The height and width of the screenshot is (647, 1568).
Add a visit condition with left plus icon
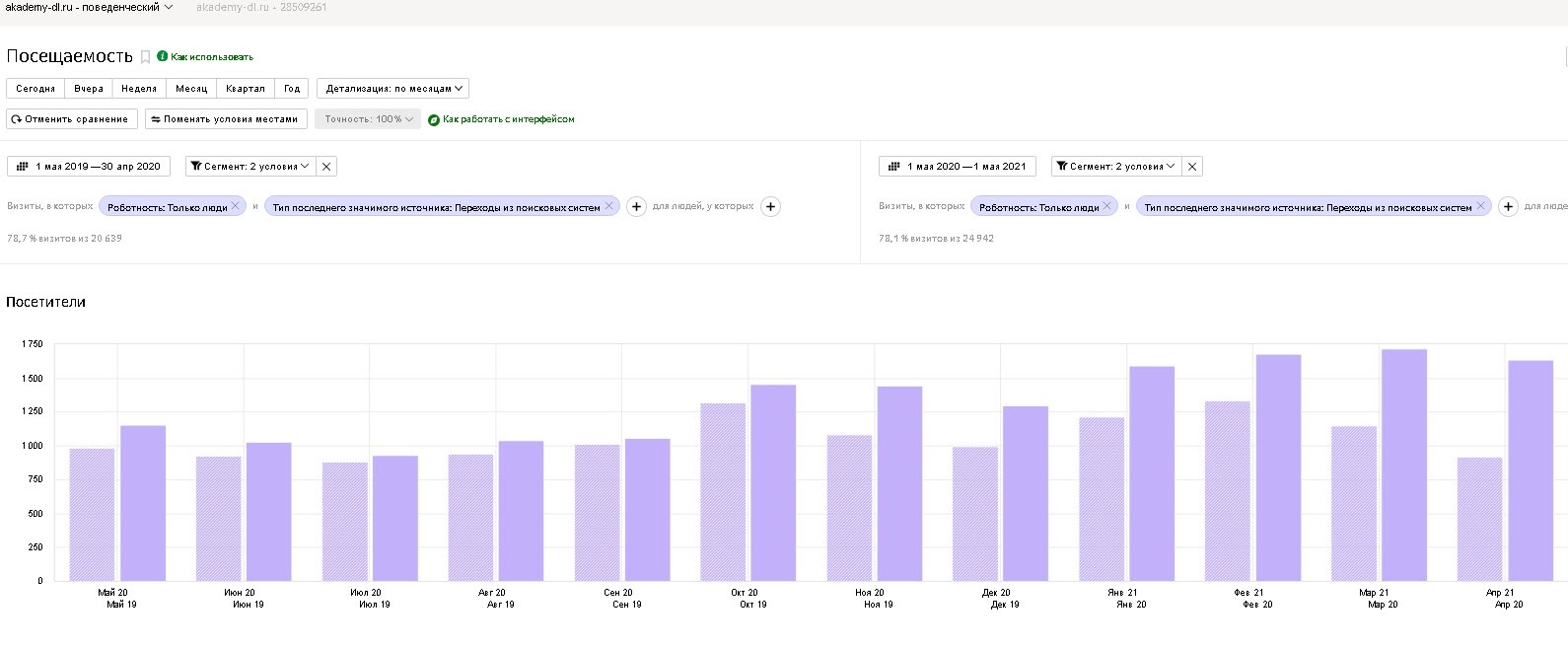(637, 207)
